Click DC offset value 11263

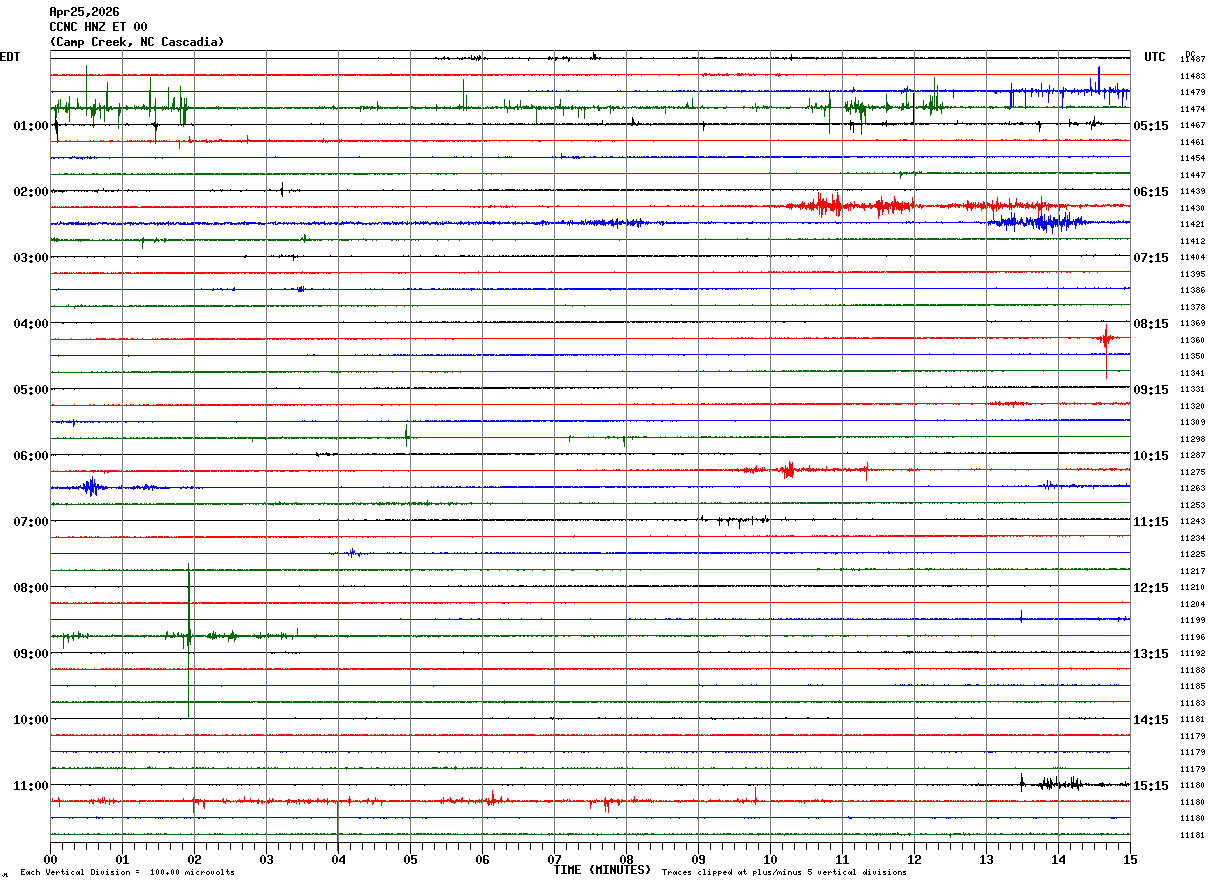1192,489
